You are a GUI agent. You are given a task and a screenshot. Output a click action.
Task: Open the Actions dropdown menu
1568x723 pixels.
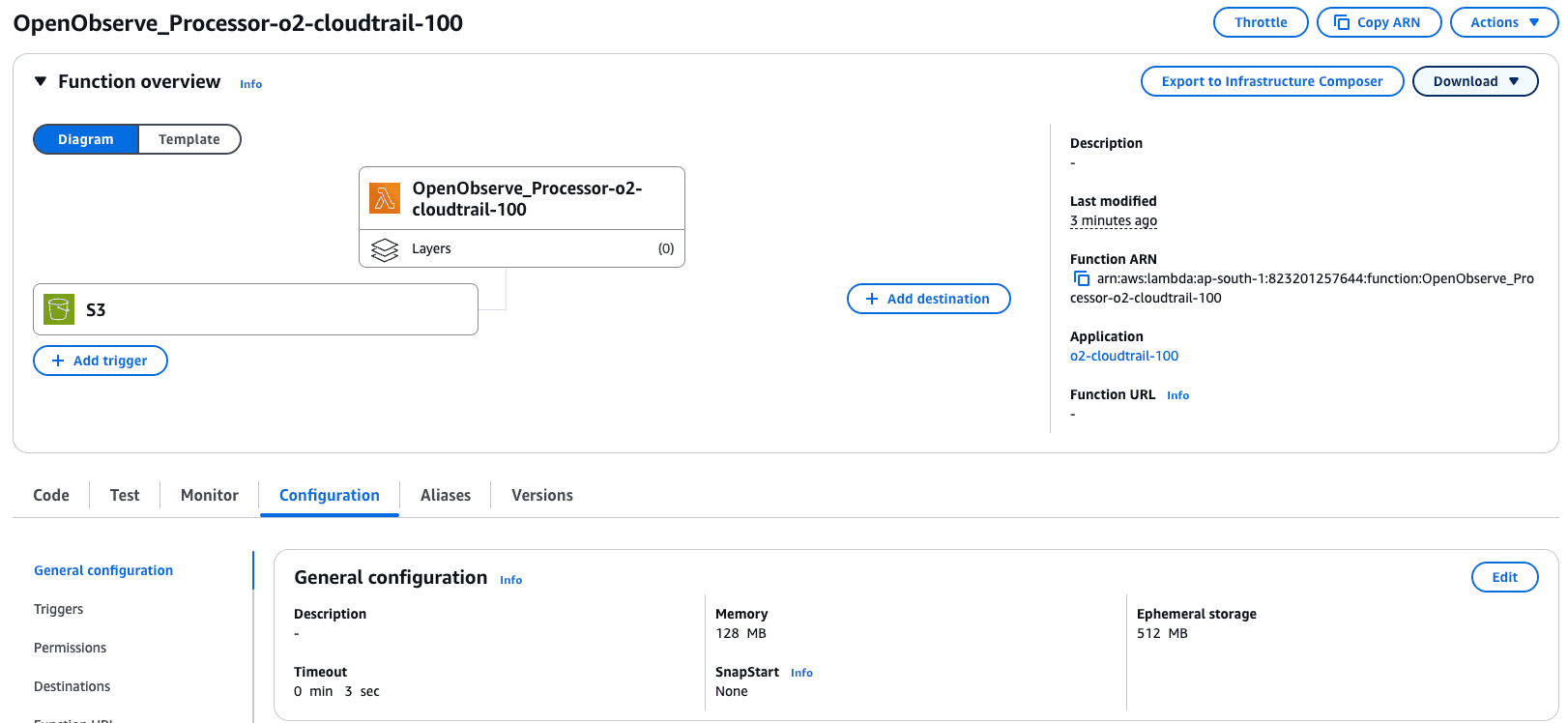pyautogui.click(x=1504, y=22)
